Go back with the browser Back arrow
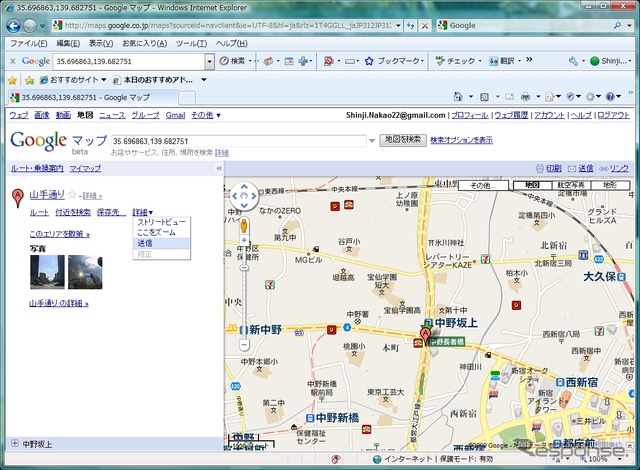 (13, 26)
